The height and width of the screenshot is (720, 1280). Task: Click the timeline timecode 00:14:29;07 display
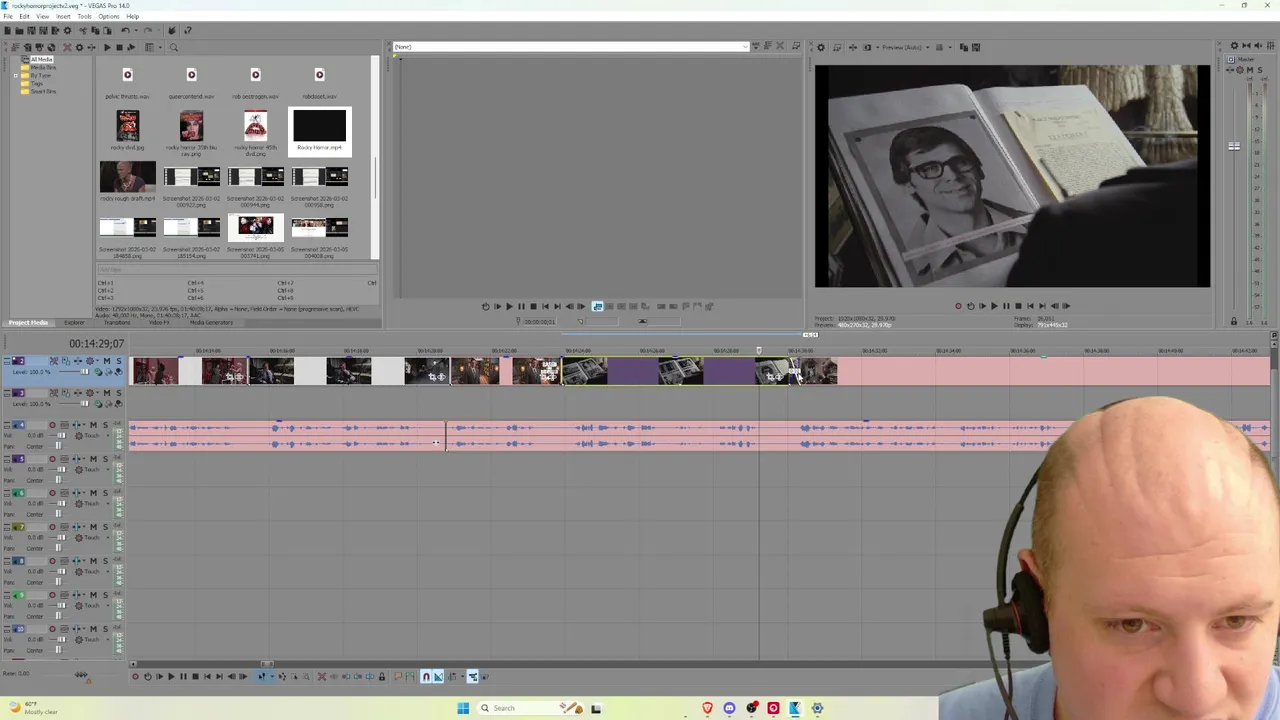tap(96, 344)
